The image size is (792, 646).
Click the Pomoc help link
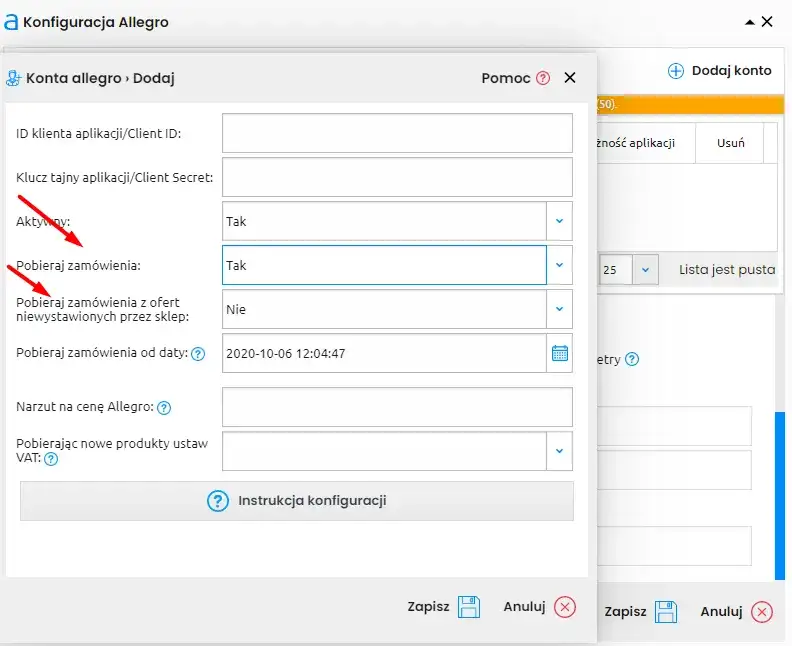coord(505,78)
